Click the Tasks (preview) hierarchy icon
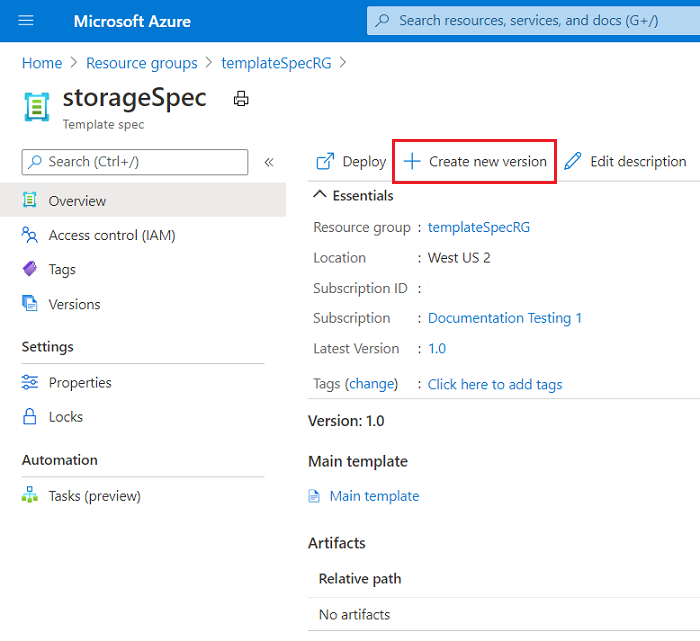This screenshot has width=700, height=641. point(30,495)
